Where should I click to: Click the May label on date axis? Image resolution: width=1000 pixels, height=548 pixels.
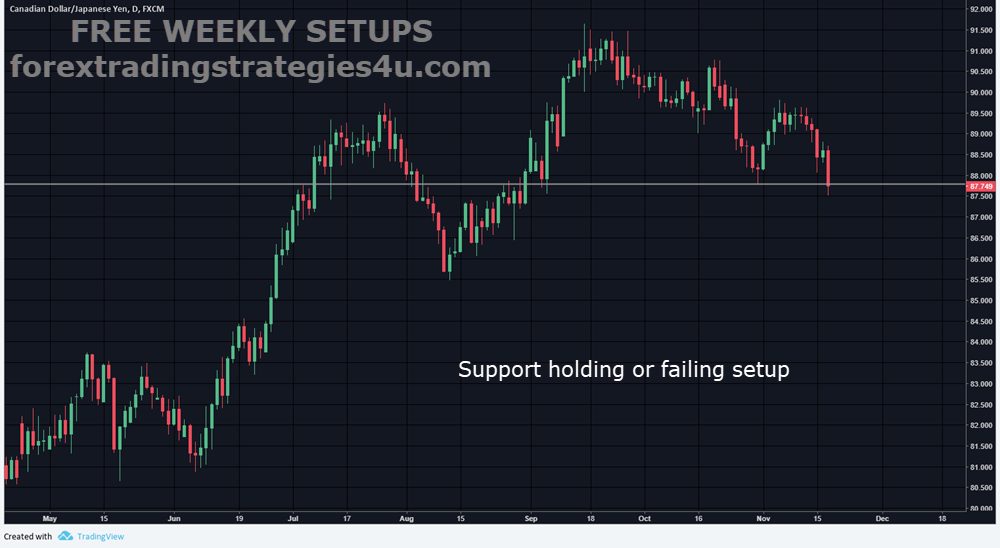tap(51, 519)
